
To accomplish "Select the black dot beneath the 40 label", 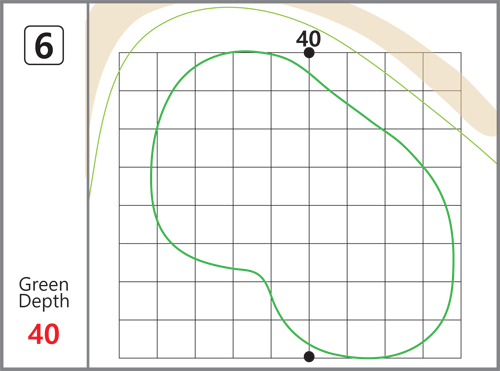I will tap(309, 53).
